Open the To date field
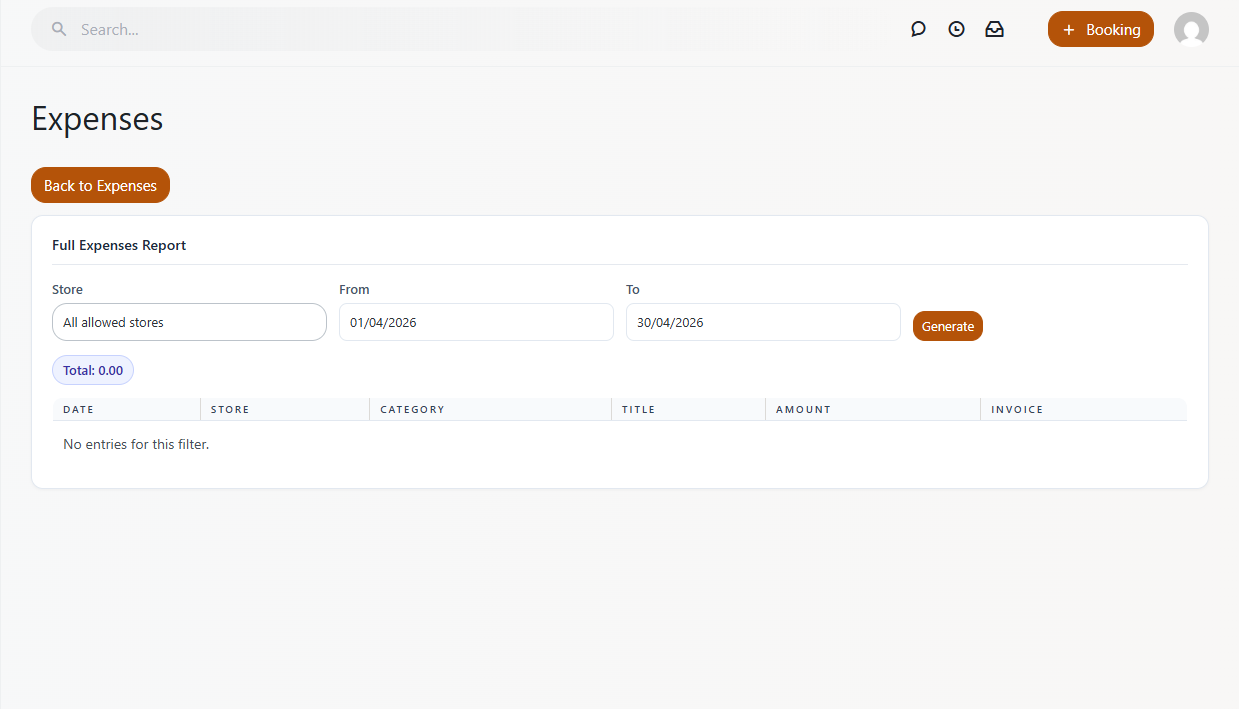Screen dimensions: 1239x709 (x=763, y=323)
